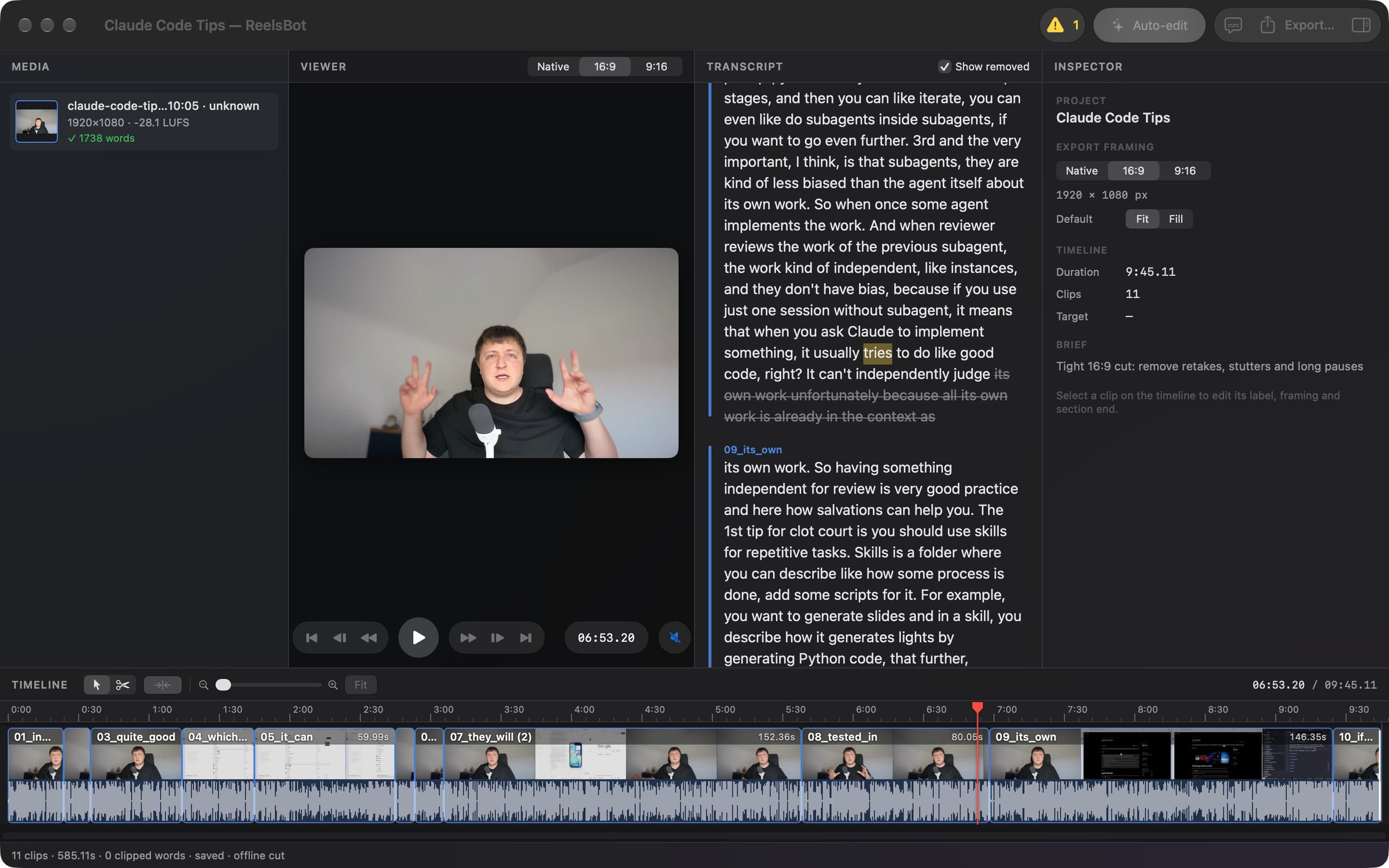Click the snap/ripple trim timeline icon

(163, 685)
